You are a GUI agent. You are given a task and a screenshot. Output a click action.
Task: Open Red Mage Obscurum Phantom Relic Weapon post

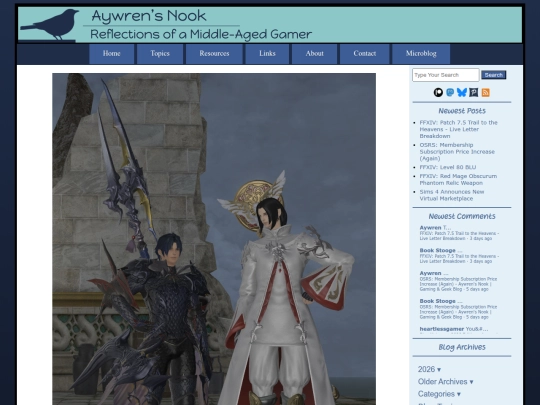click(458, 179)
